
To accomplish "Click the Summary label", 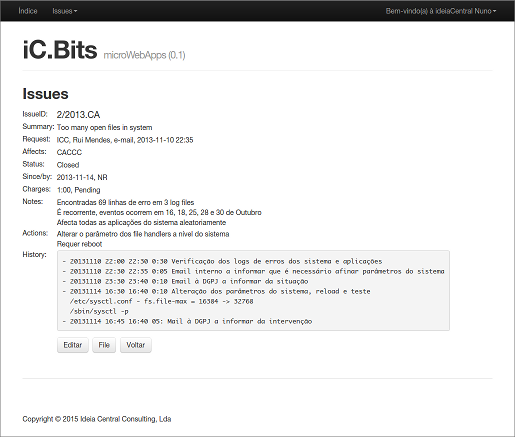I will [38, 127].
